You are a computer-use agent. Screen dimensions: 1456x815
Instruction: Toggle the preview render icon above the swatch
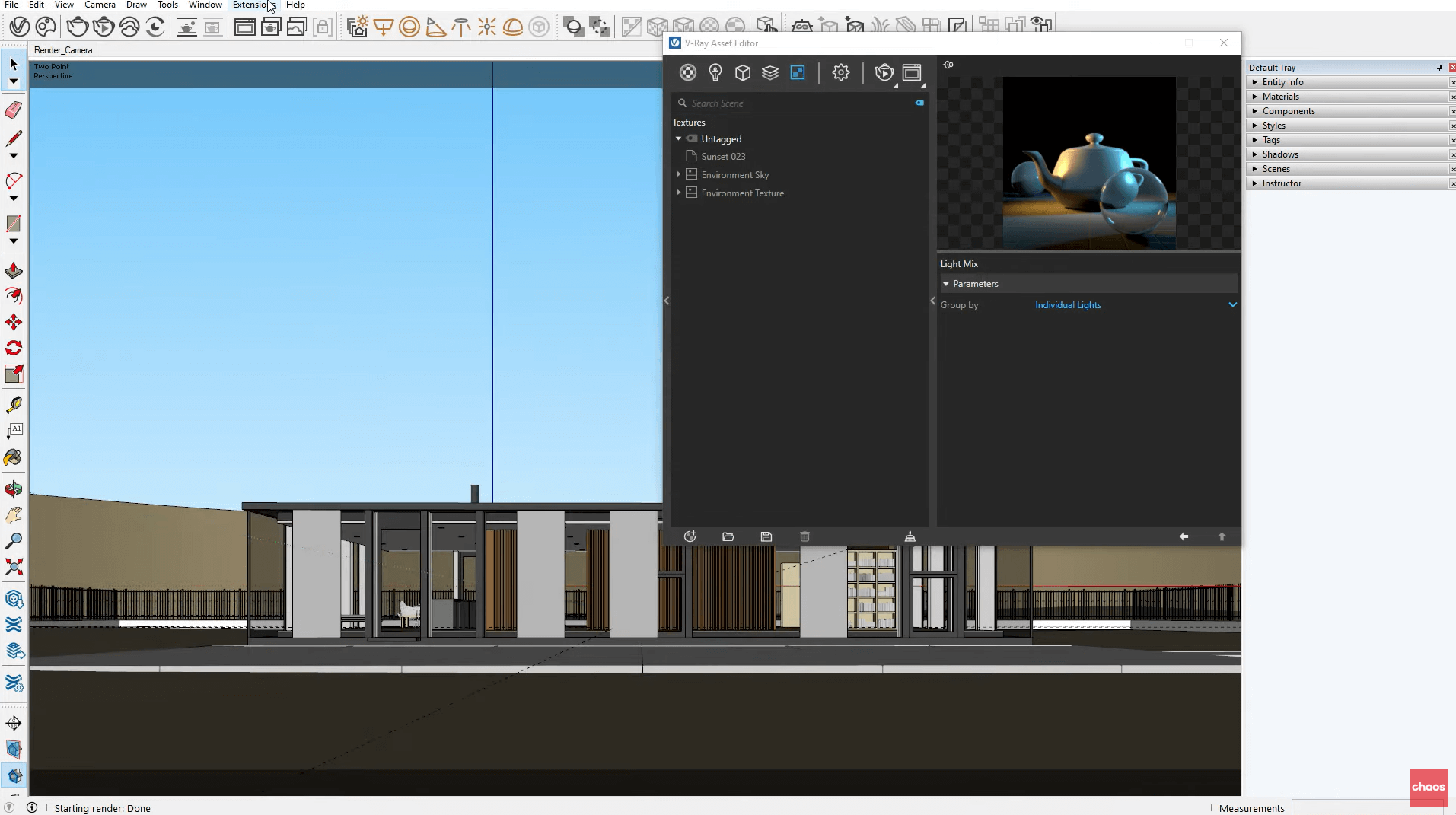tap(948, 65)
